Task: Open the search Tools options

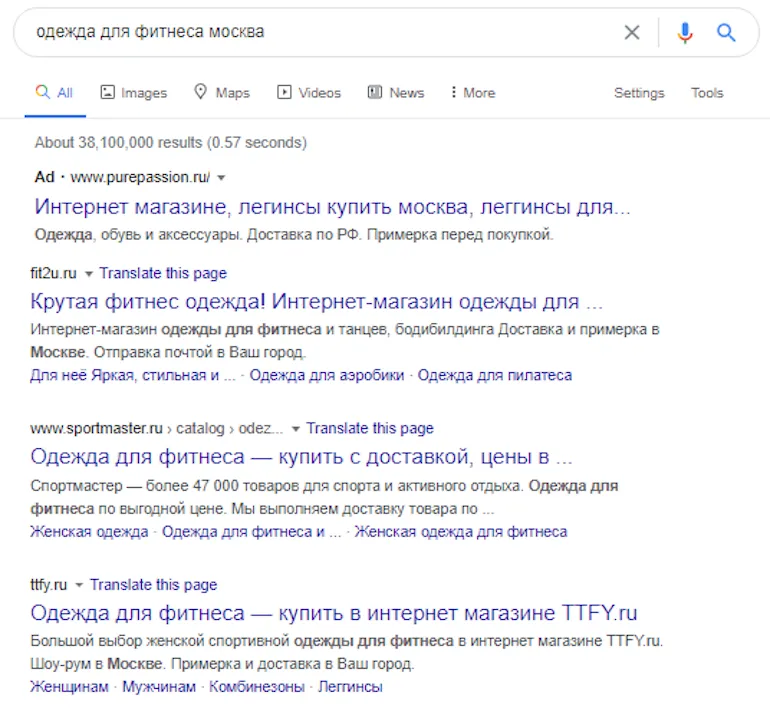Action: coord(707,93)
